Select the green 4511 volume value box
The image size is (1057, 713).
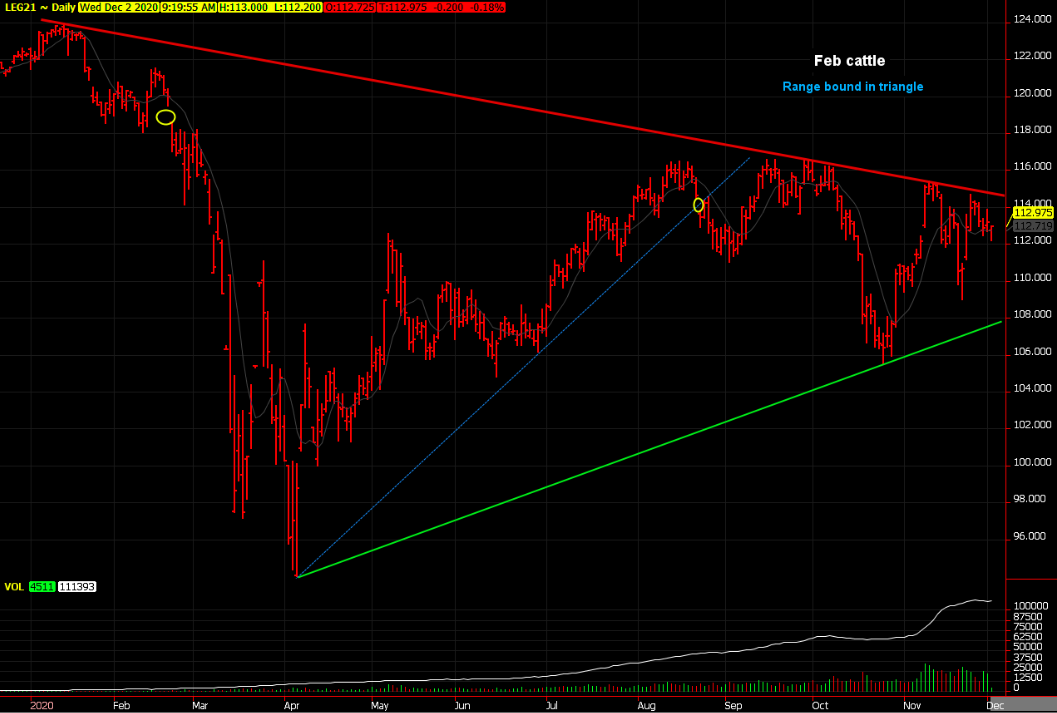coord(42,587)
